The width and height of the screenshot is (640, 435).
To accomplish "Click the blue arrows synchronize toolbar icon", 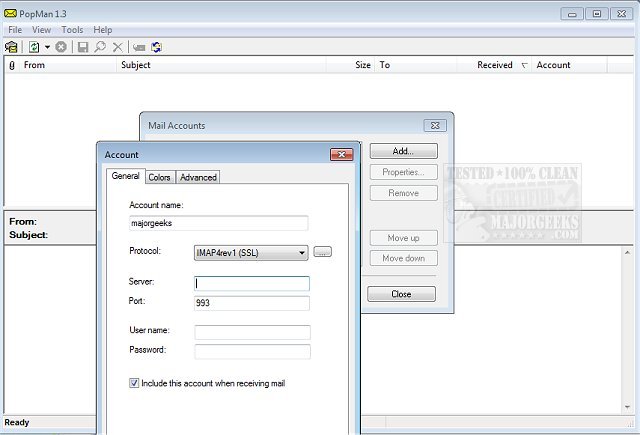I will click(x=156, y=47).
